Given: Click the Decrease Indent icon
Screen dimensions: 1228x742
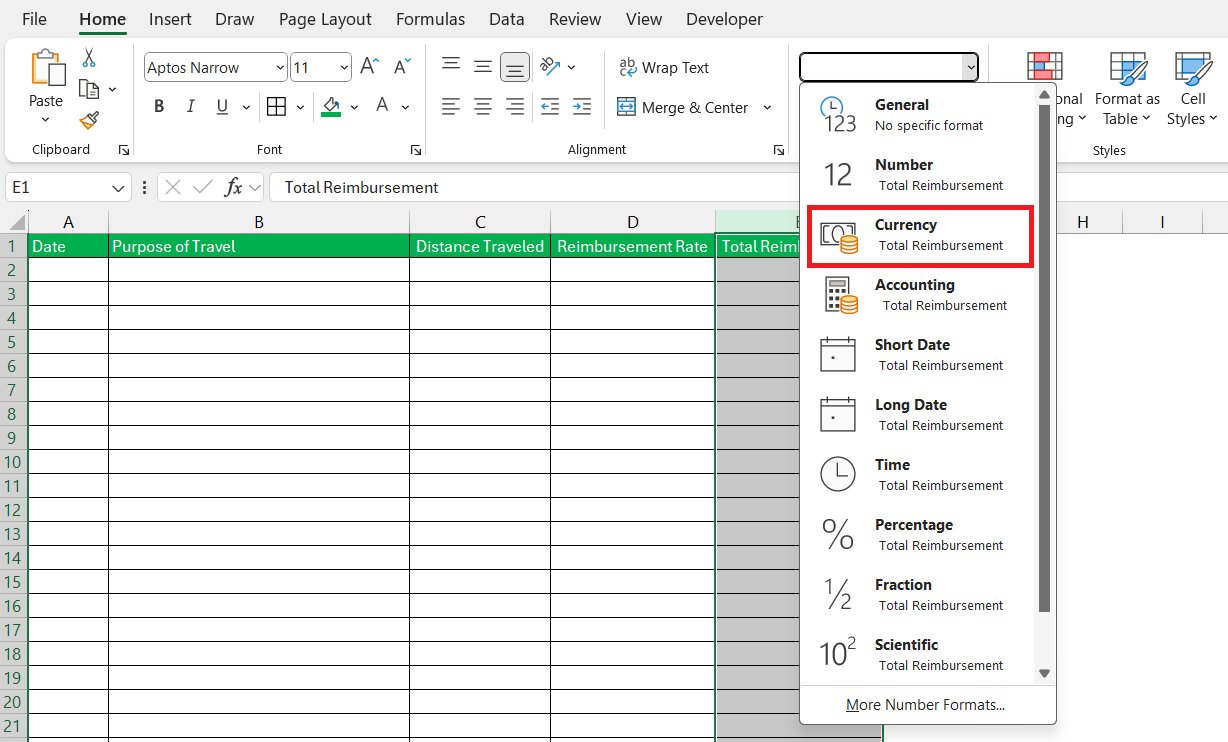Looking at the screenshot, I should 549,106.
